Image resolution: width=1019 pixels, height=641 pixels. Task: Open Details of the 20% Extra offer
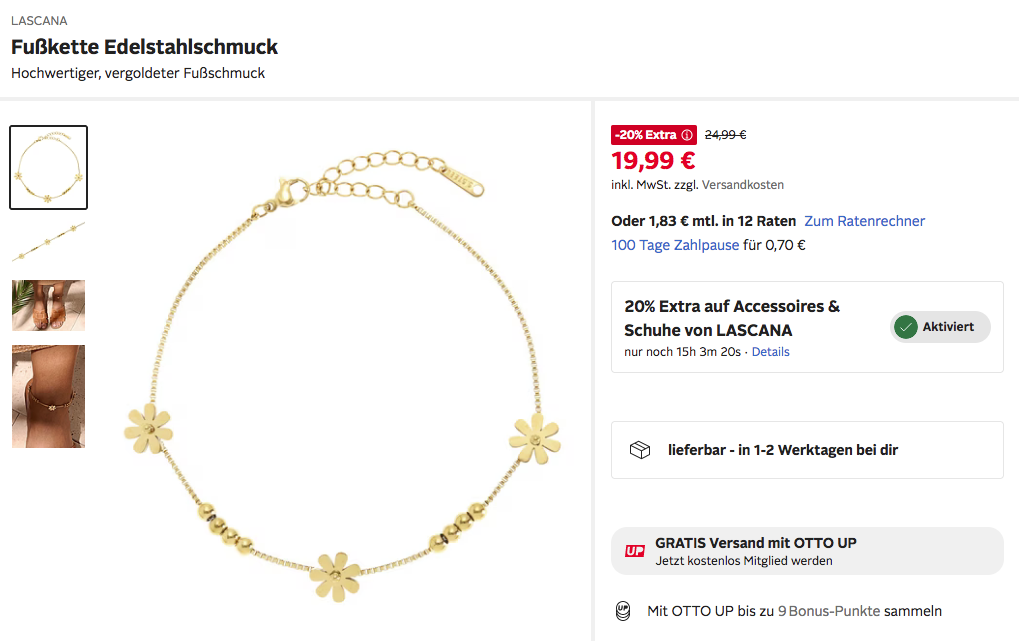point(770,352)
